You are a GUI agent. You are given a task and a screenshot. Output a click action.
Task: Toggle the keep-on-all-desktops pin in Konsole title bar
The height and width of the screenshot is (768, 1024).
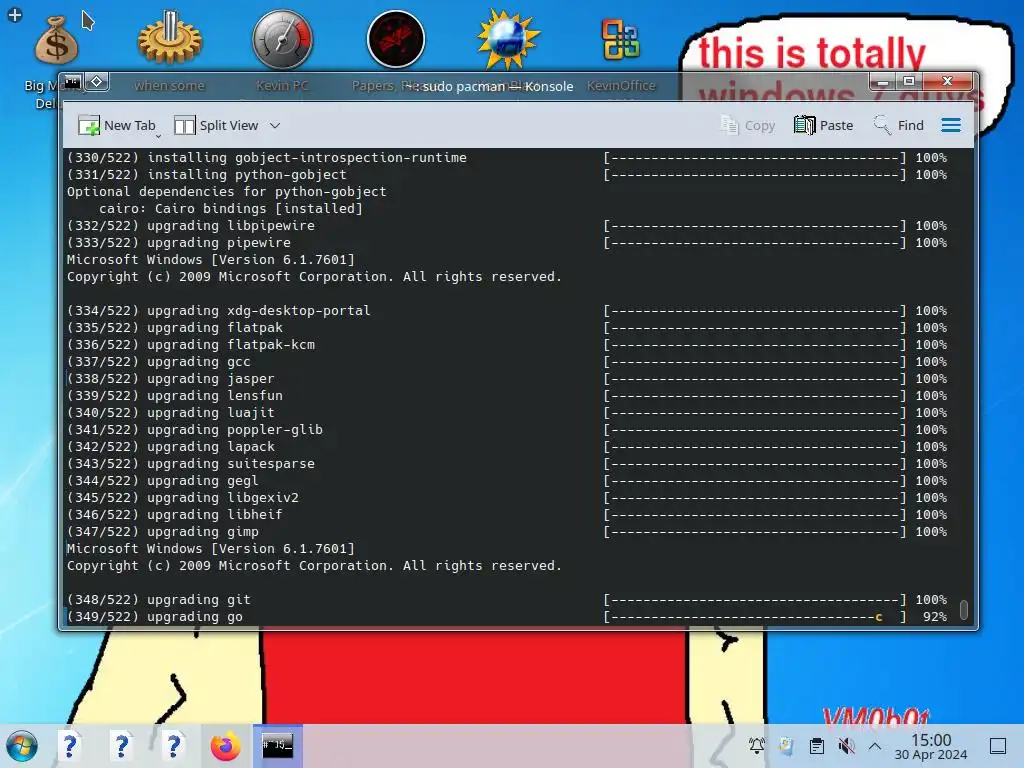pyautogui.click(x=97, y=82)
